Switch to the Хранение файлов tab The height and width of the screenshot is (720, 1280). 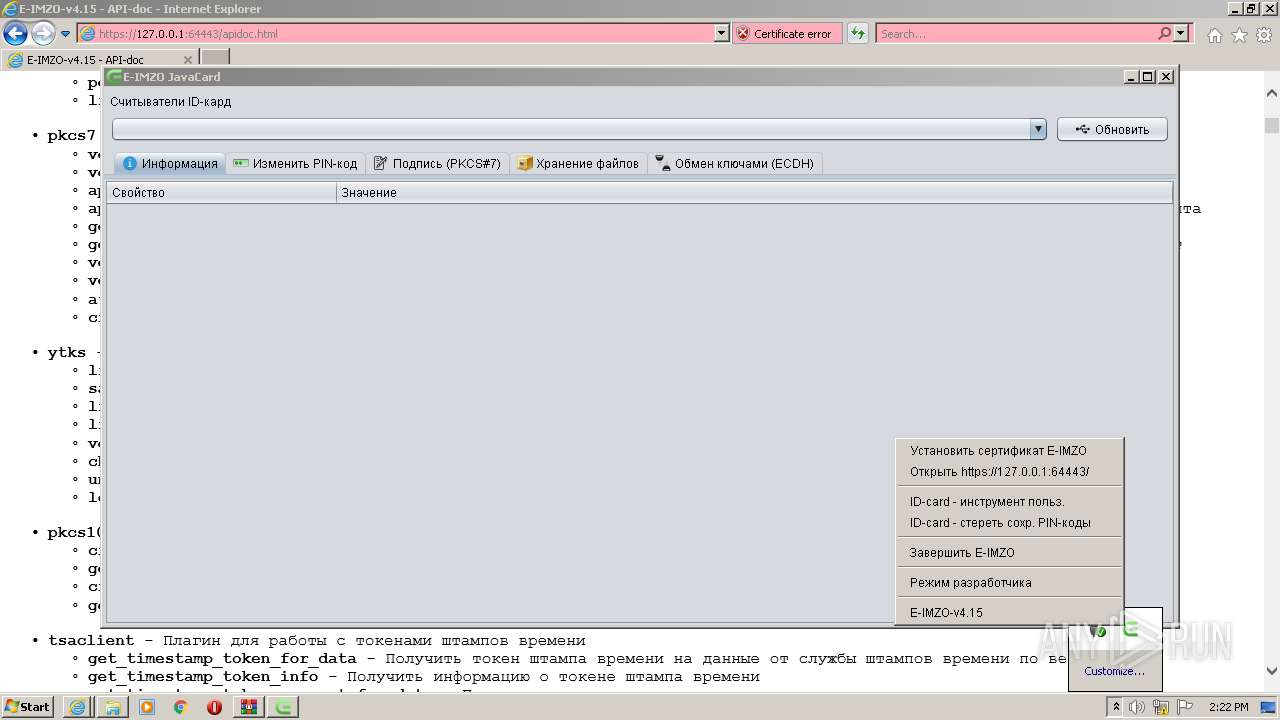coord(578,164)
